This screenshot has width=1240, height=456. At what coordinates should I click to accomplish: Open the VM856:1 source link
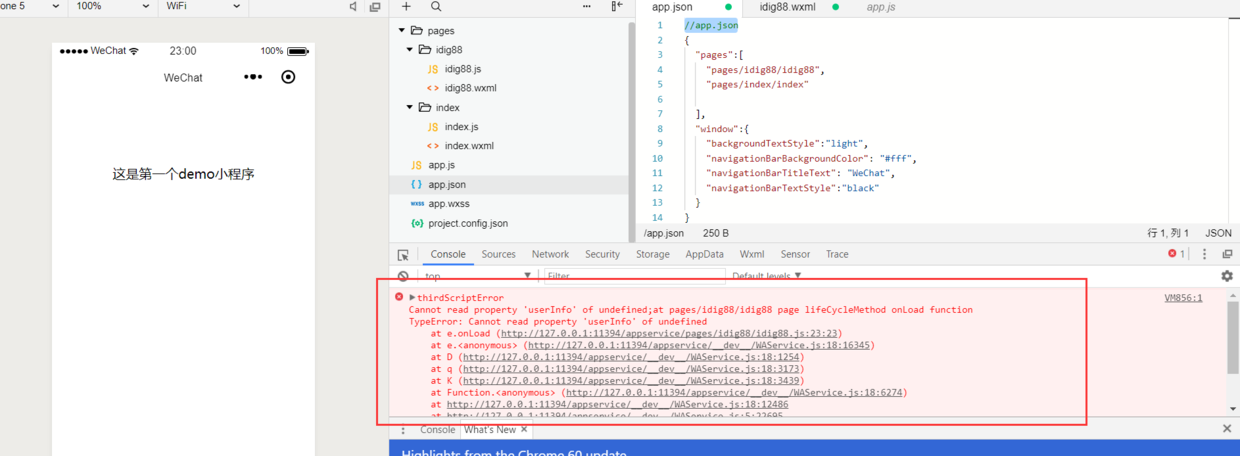pos(1183,298)
